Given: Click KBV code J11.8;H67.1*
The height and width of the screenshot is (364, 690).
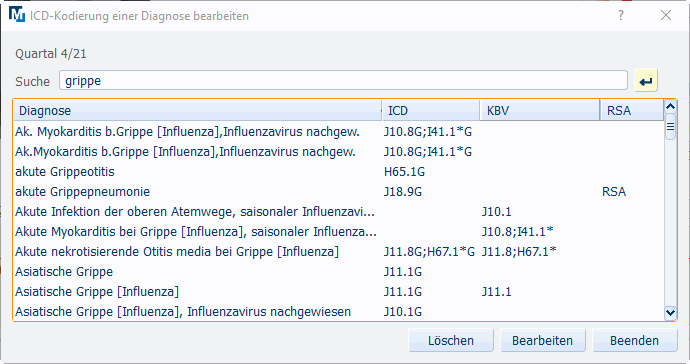Looking at the screenshot, I should pos(519,252).
